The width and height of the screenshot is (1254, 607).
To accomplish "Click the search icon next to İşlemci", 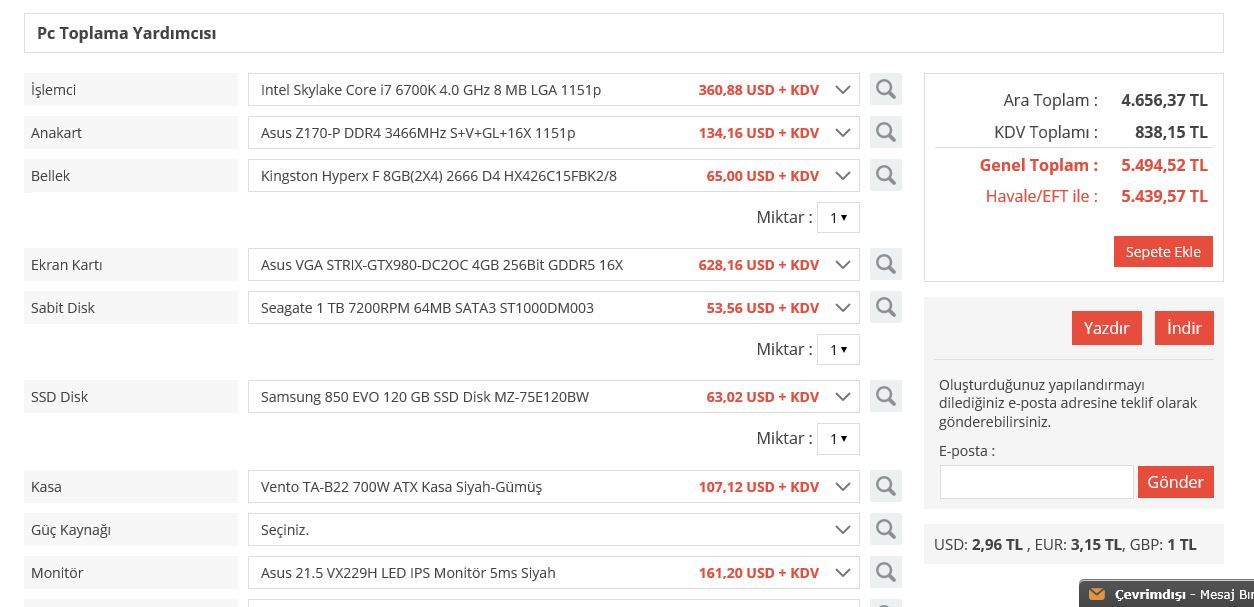I will [885, 90].
